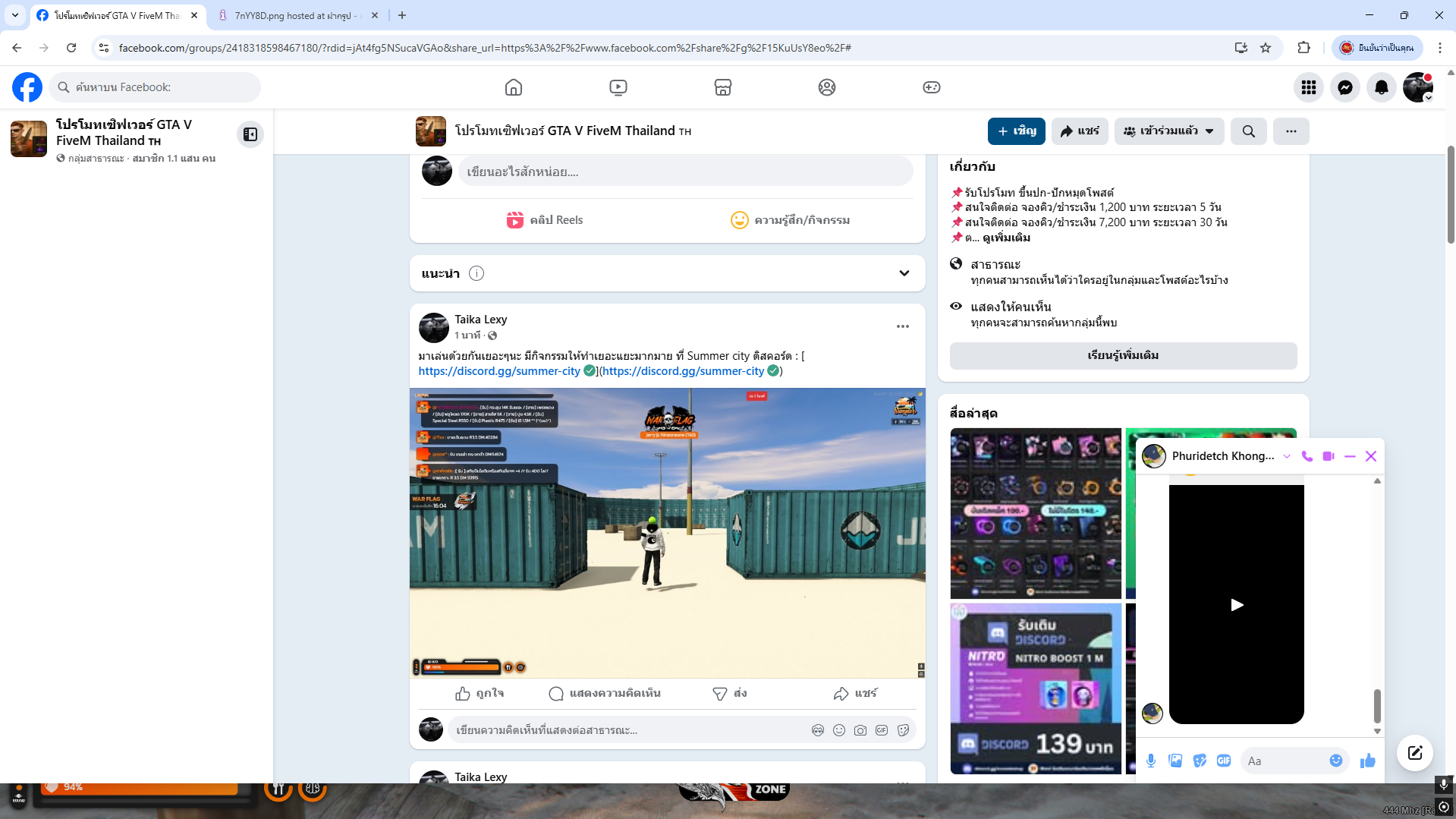Open chat options chevron beside Phuridetch Khong
The width and height of the screenshot is (1456, 819).
tap(1287, 456)
